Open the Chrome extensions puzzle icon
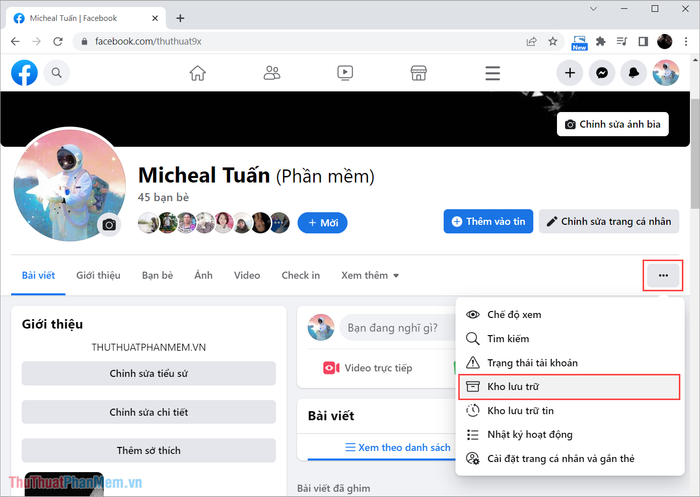The height and width of the screenshot is (497, 700). [x=601, y=42]
